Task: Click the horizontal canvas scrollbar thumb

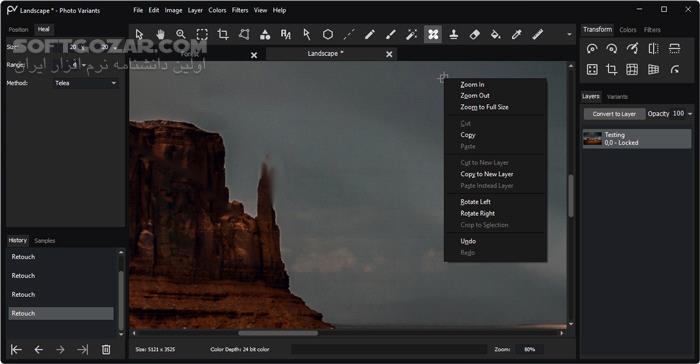Action: 278,333
